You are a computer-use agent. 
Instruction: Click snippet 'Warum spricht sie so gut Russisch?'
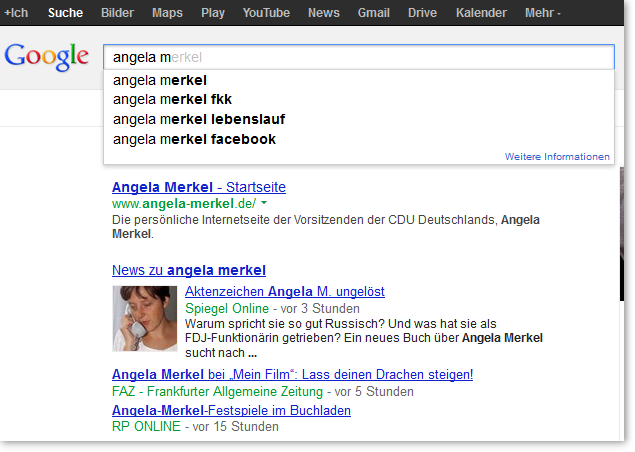[284, 324]
